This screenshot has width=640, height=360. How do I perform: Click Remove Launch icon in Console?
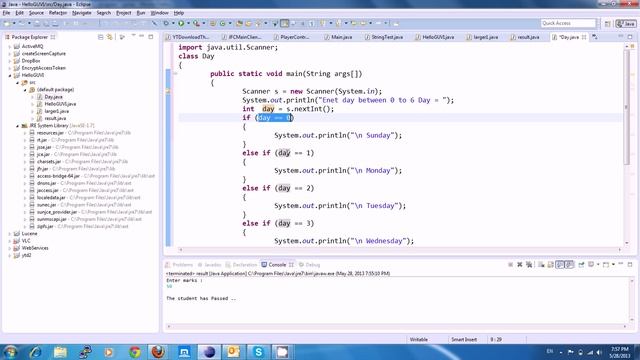coord(520,265)
